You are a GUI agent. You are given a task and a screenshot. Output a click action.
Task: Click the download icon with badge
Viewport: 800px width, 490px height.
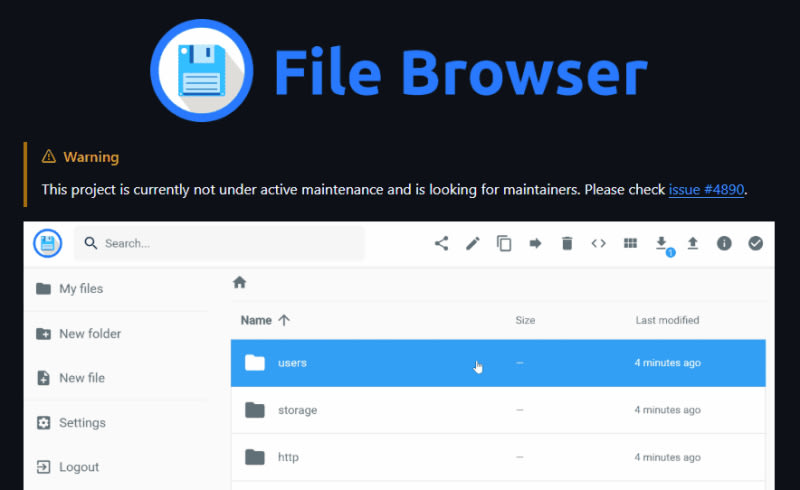661,243
